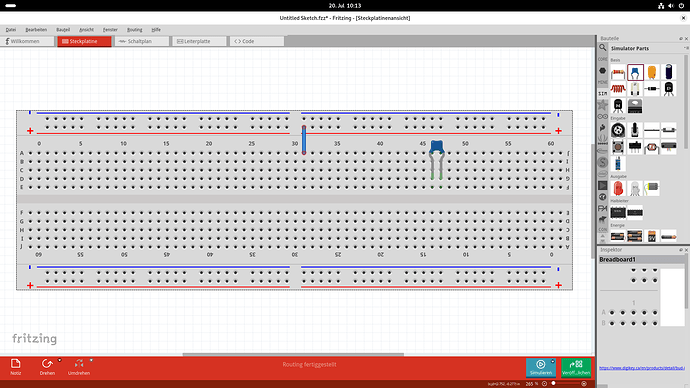Switch to the Schaltplan tab
The width and height of the screenshot is (690, 388).
click(142, 41)
